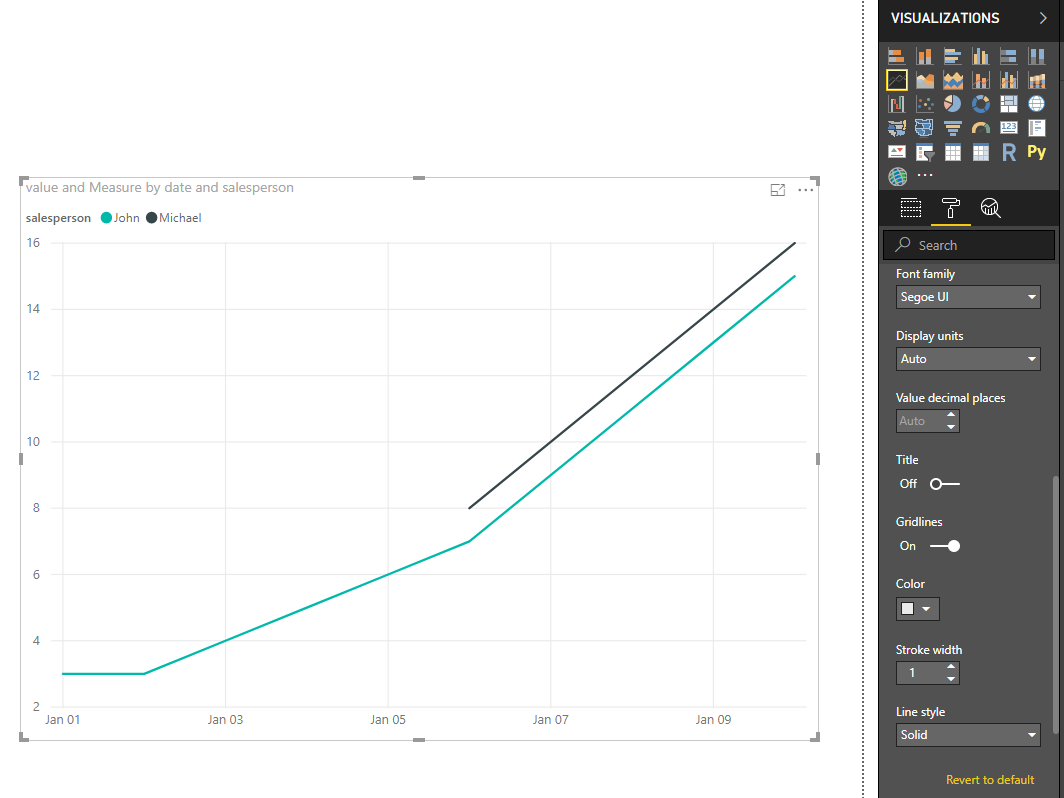Open the gridline Color picker
This screenshot has height=798, width=1064.
[917, 609]
